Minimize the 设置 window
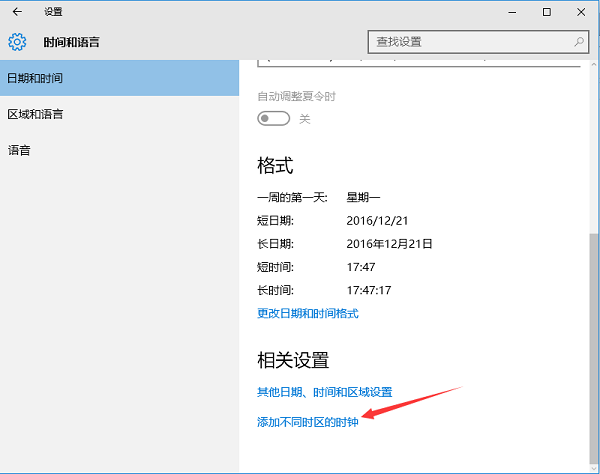Image resolution: width=600 pixels, height=474 pixels. [x=512, y=12]
